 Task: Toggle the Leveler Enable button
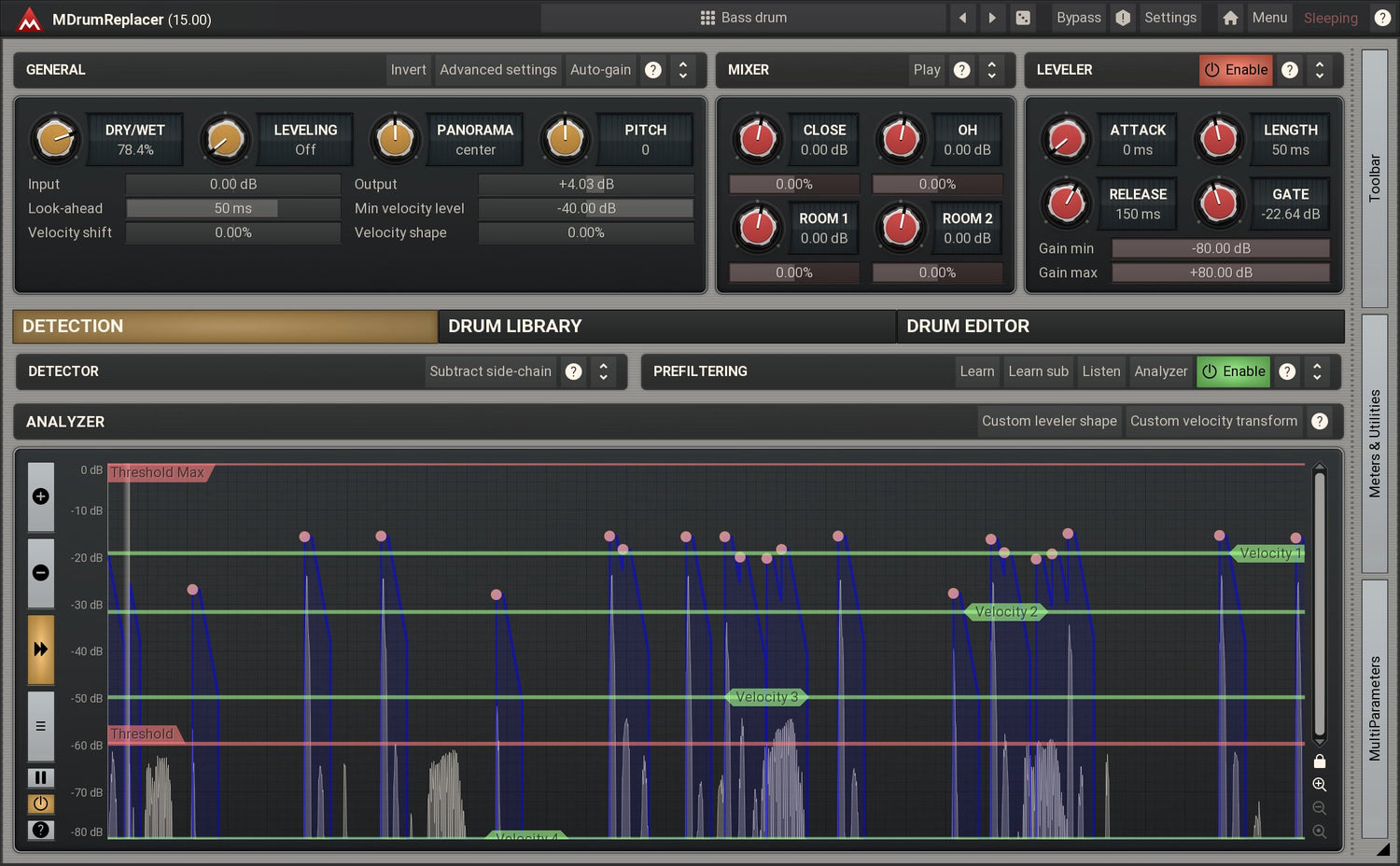click(x=1236, y=70)
